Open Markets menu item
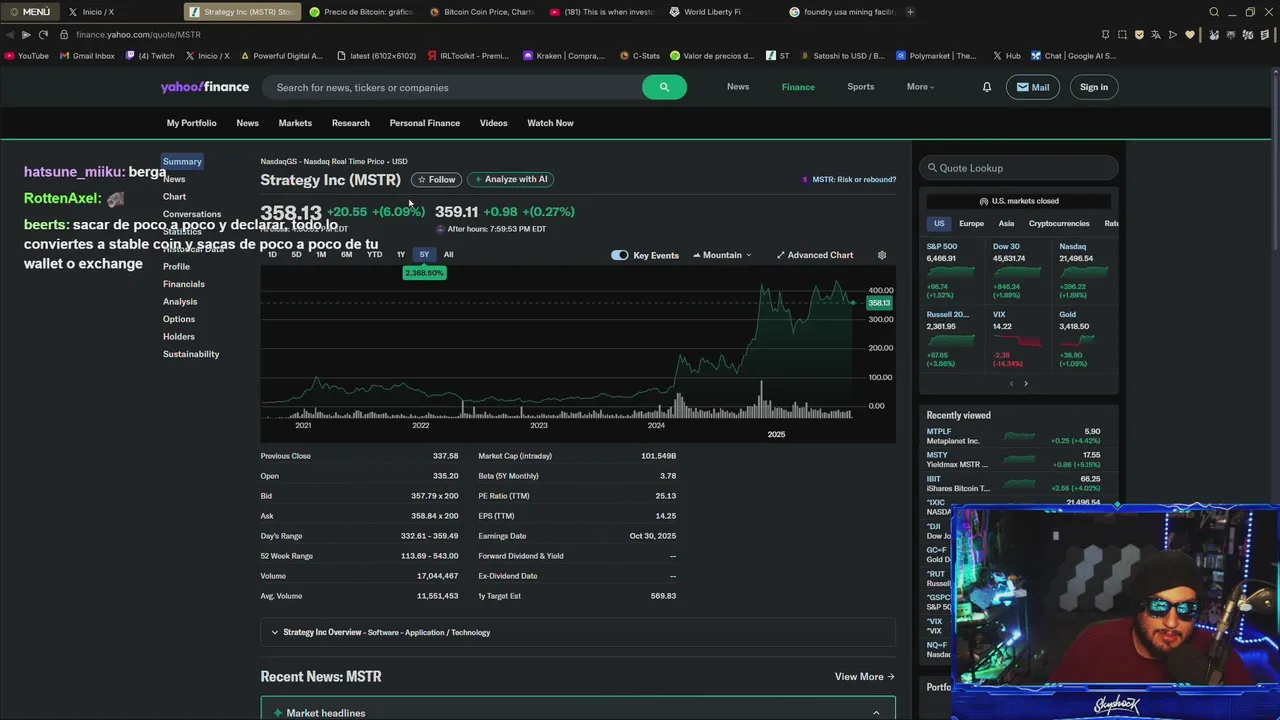The width and height of the screenshot is (1280, 720). click(295, 123)
